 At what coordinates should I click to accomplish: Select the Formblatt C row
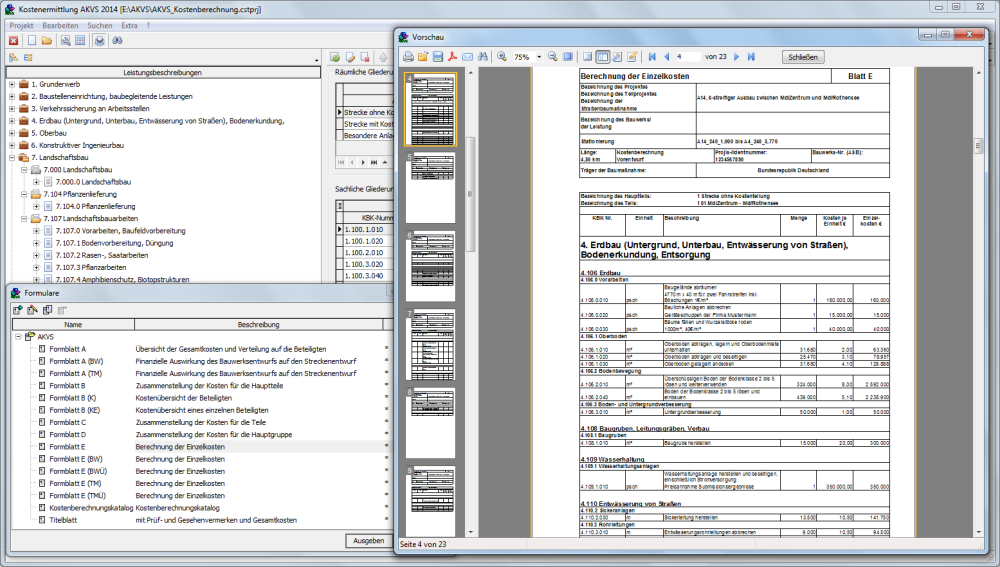(200, 422)
